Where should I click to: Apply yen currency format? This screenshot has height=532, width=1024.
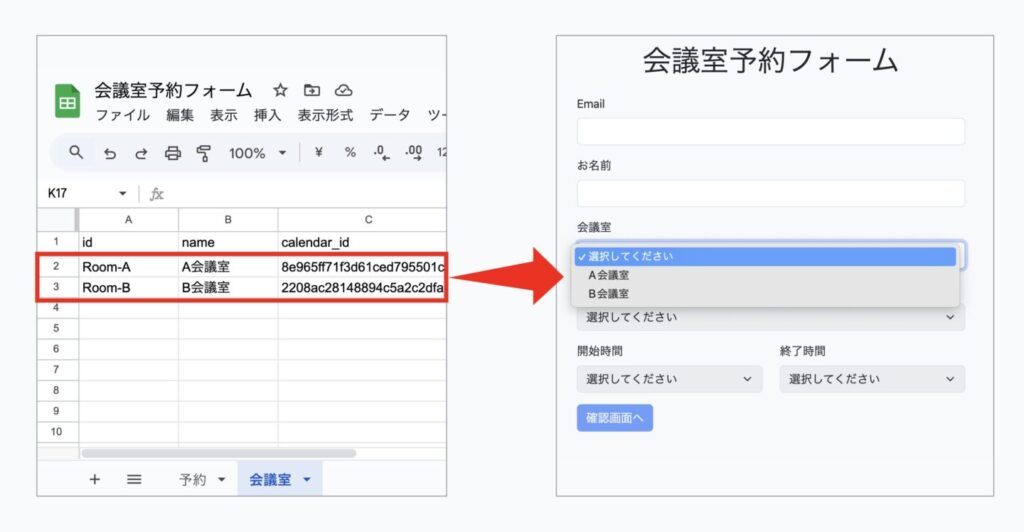coord(319,152)
